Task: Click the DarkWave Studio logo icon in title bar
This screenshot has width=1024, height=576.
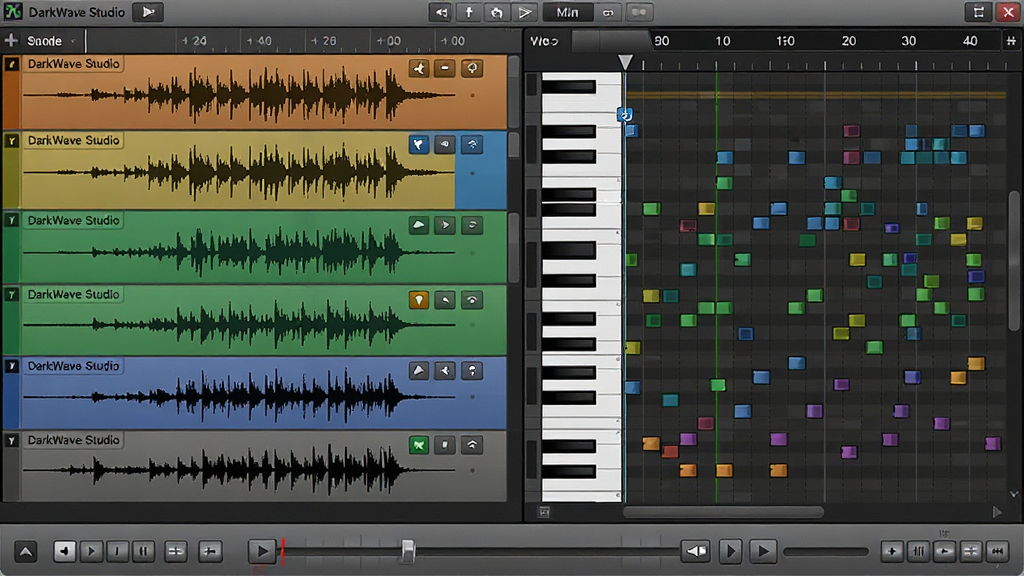Action: pos(13,12)
